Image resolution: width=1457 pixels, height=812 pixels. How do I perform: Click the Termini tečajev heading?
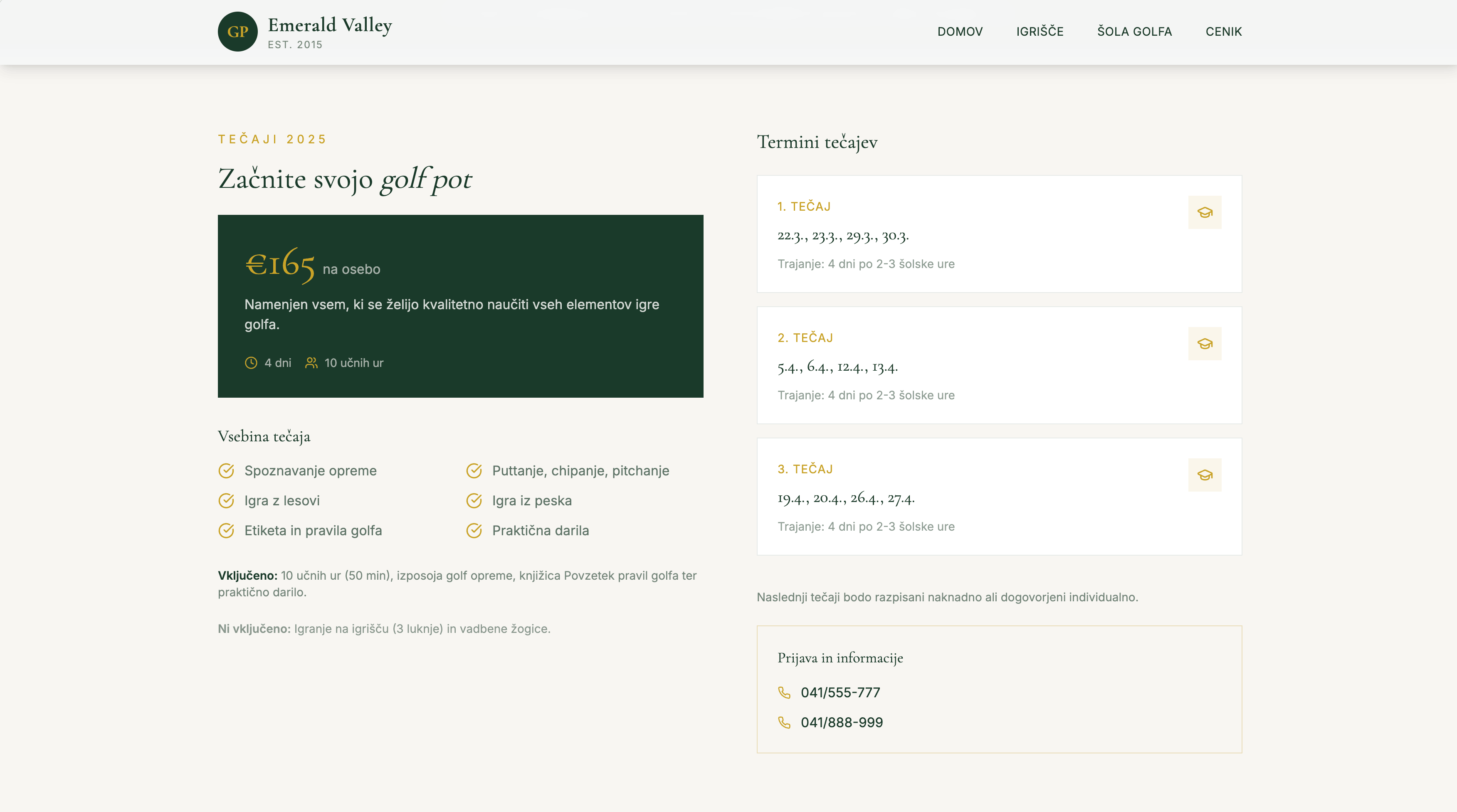(x=817, y=142)
